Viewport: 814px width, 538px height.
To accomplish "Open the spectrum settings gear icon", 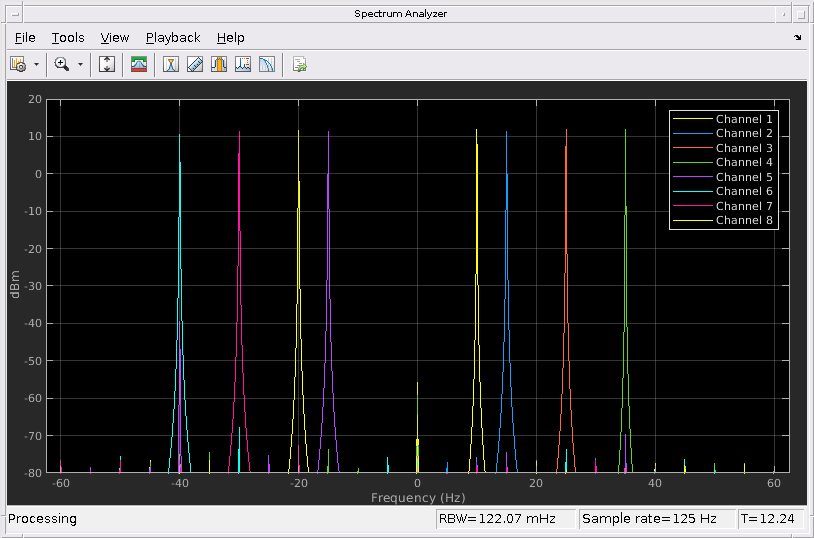I will [x=18, y=64].
